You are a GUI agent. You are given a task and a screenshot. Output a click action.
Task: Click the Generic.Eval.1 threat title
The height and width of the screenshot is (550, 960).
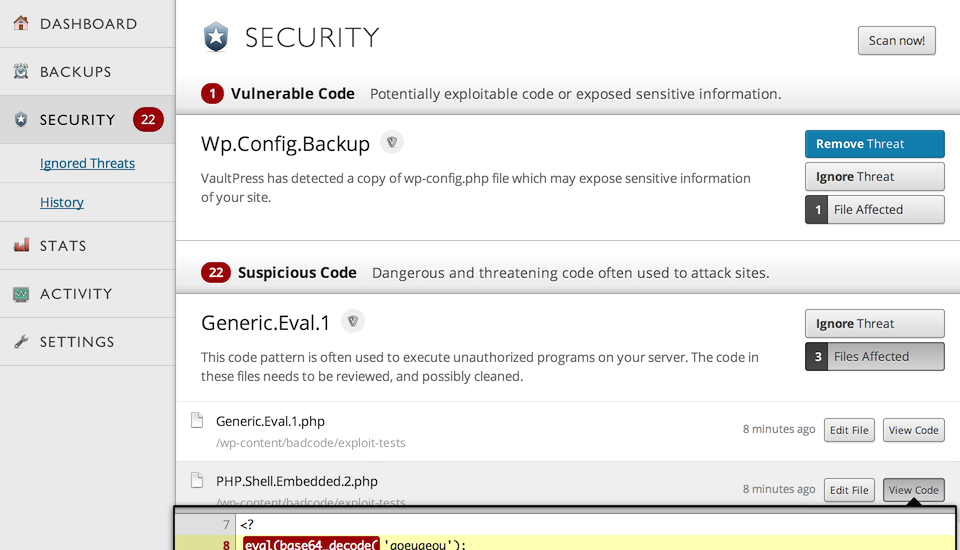pyautogui.click(x=265, y=322)
